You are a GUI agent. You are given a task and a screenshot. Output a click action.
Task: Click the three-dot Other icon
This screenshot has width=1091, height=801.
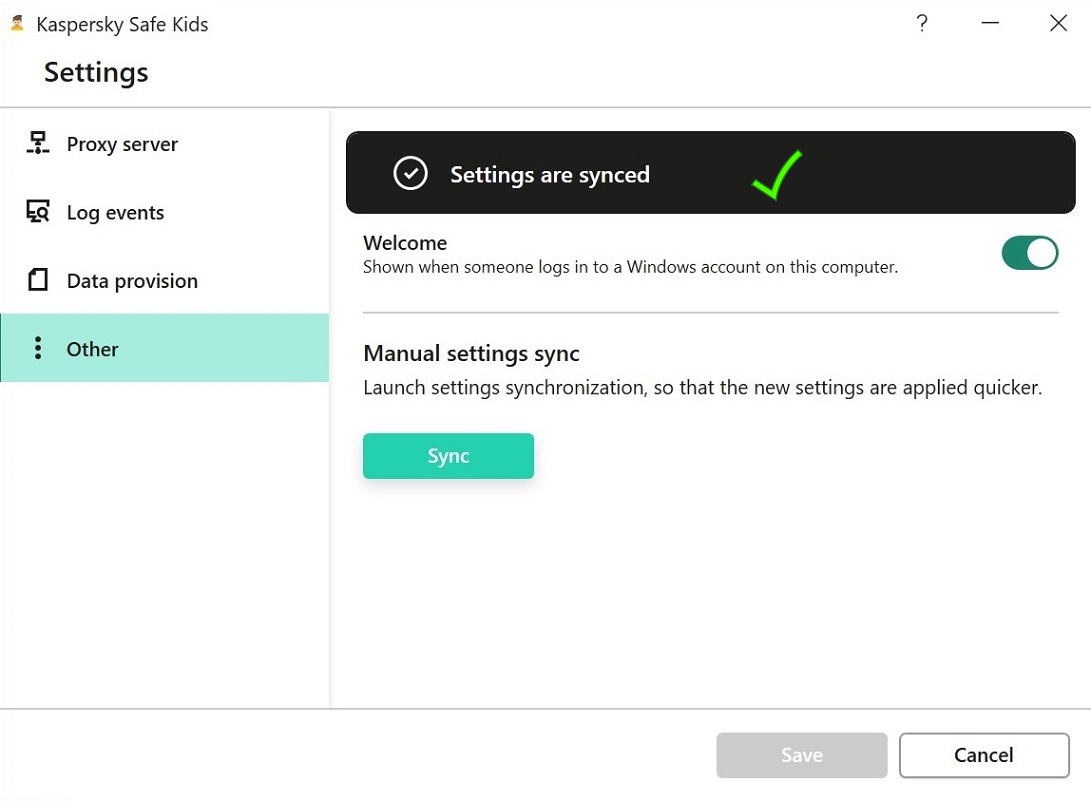pos(38,348)
